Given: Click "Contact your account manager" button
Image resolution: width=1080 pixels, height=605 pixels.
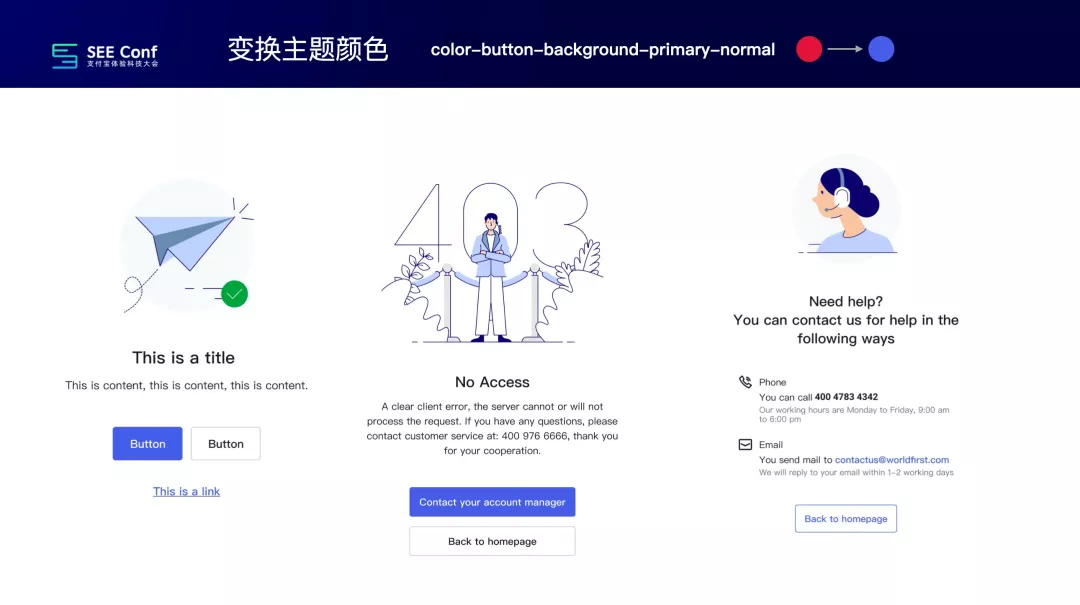Looking at the screenshot, I should pos(492,502).
